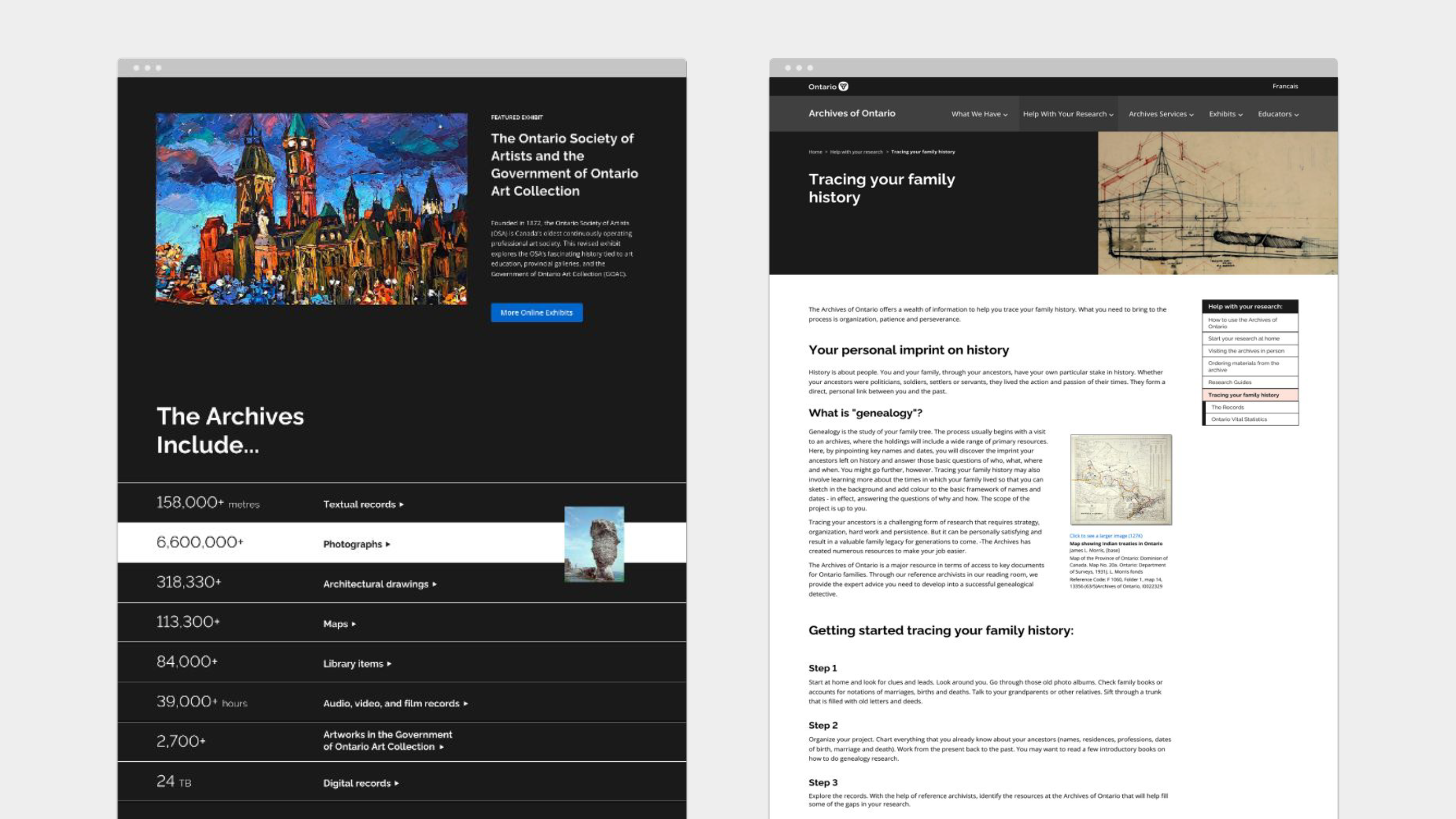The image size is (1456, 819).
Task: Select The Records sidebar sub-item
Action: (x=1251, y=407)
